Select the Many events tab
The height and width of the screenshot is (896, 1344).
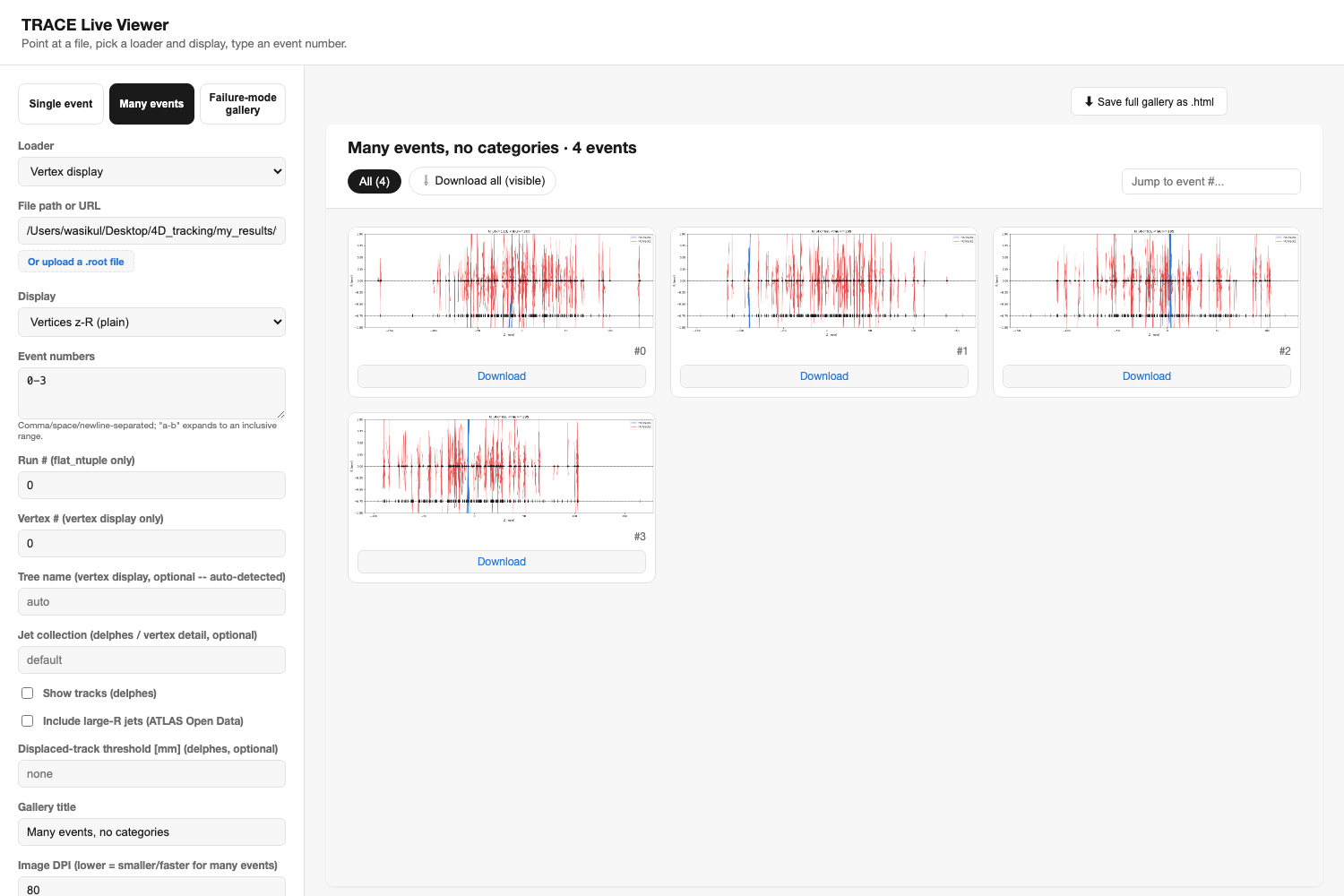[x=151, y=104]
